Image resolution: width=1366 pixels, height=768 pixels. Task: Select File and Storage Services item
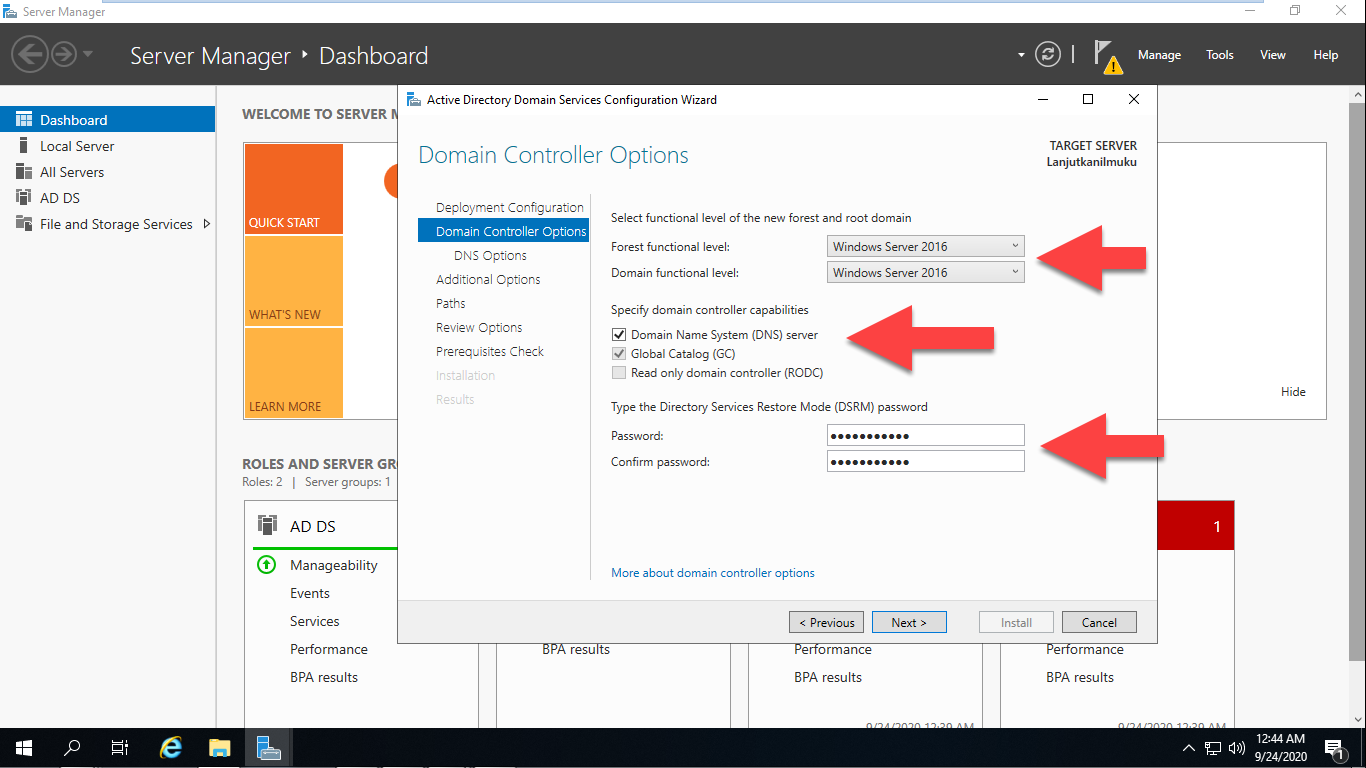pyautogui.click(x=107, y=224)
